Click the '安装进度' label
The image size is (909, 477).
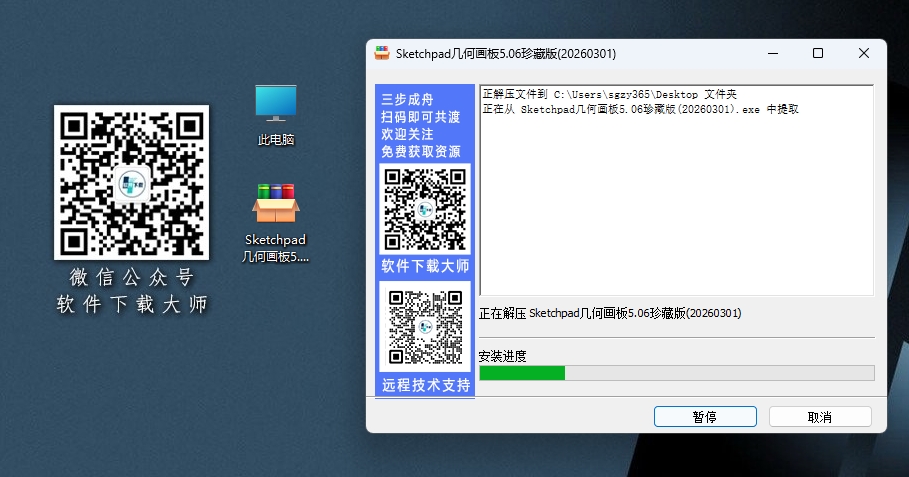pyautogui.click(x=503, y=356)
